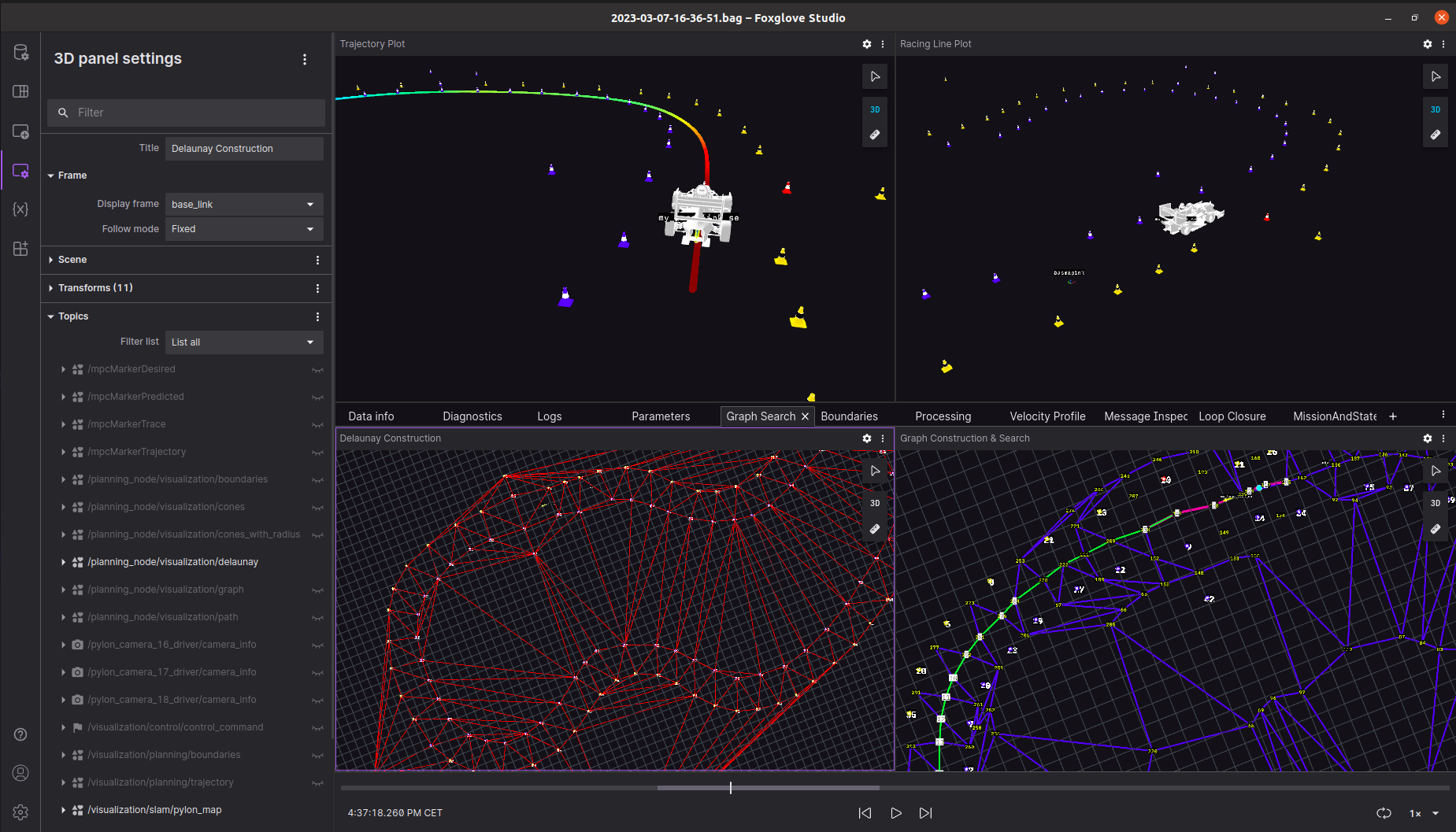Expand the Transforms (11) section
The height and width of the screenshot is (832, 1456).
94,288
